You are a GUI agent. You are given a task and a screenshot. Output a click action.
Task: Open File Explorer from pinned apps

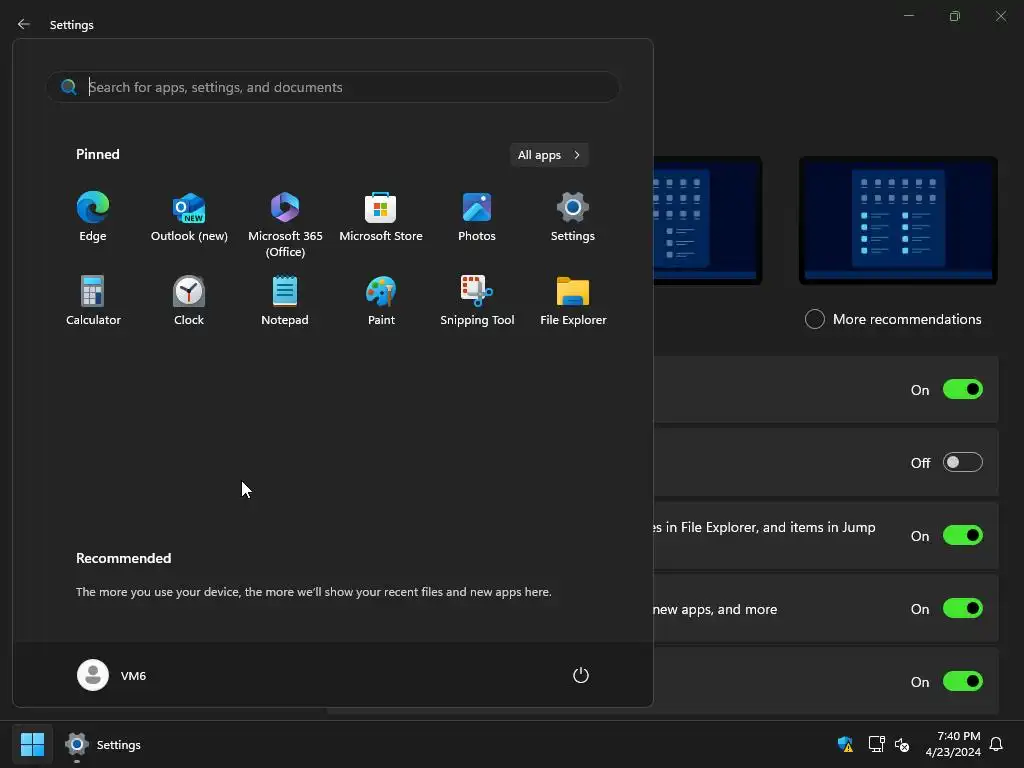pyautogui.click(x=573, y=300)
